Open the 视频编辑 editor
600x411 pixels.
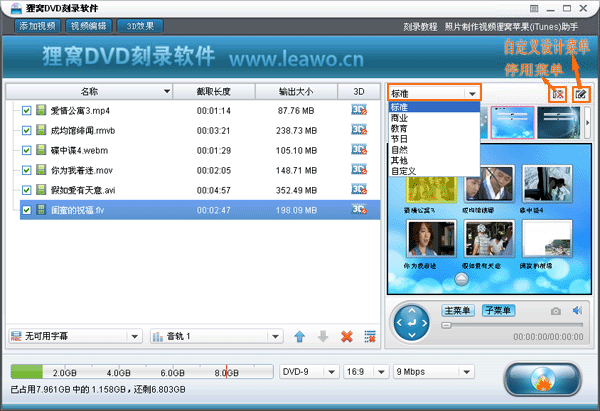point(88,26)
